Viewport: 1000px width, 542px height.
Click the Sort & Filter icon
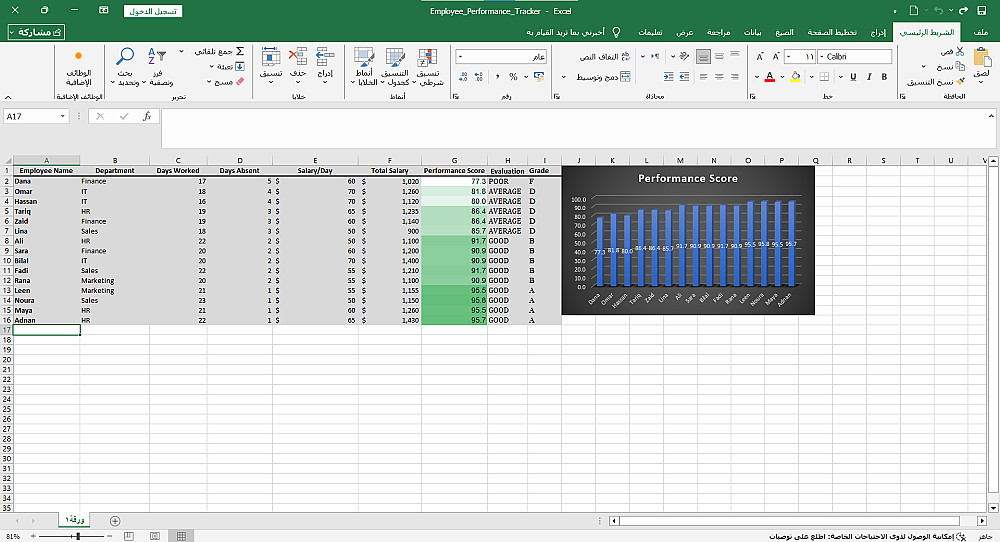(x=158, y=58)
